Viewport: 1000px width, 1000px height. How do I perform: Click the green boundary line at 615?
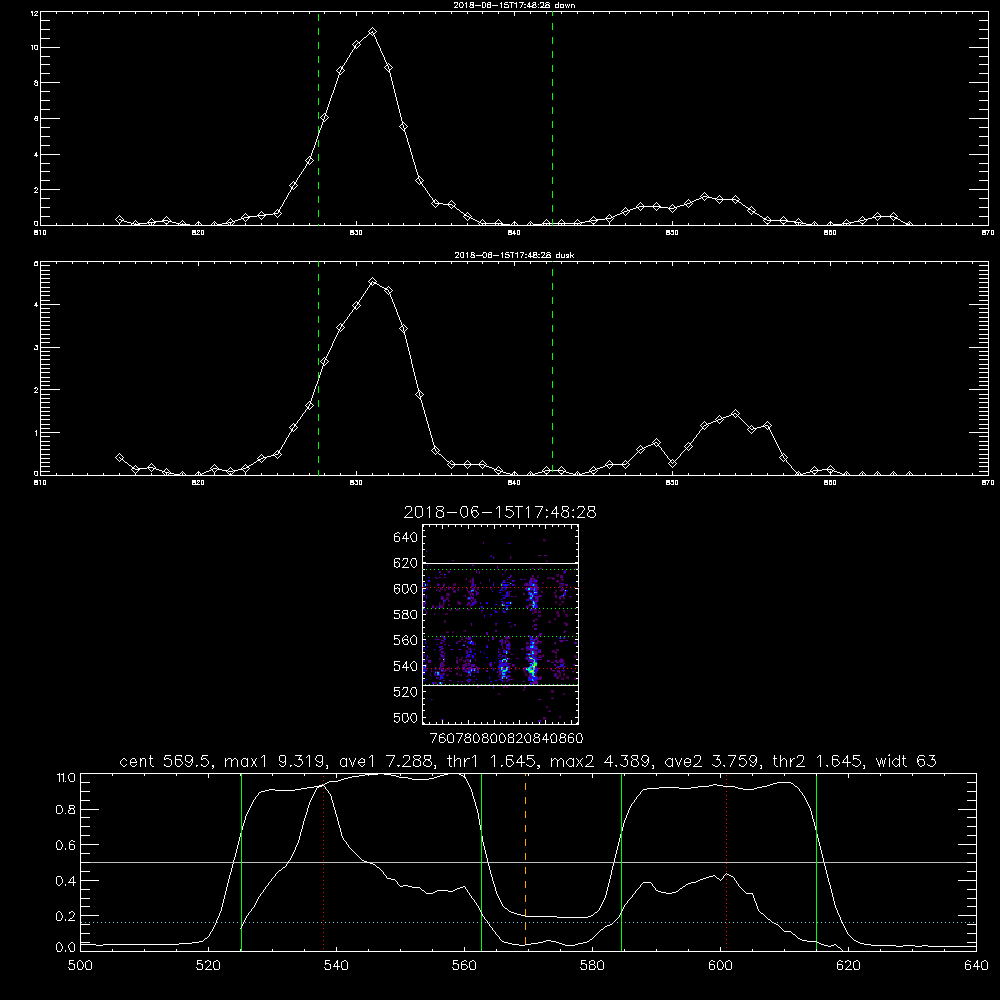pos(816,861)
